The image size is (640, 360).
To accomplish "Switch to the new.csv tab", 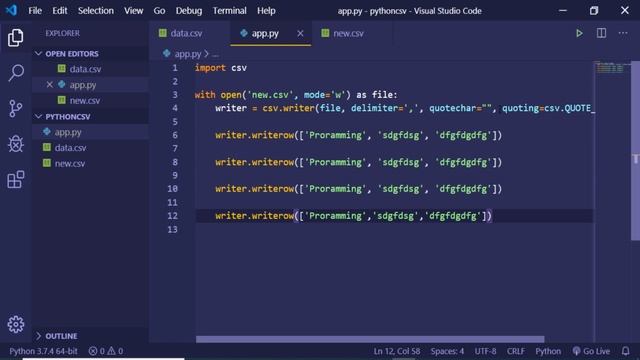I will pyautogui.click(x=348, y=33).
